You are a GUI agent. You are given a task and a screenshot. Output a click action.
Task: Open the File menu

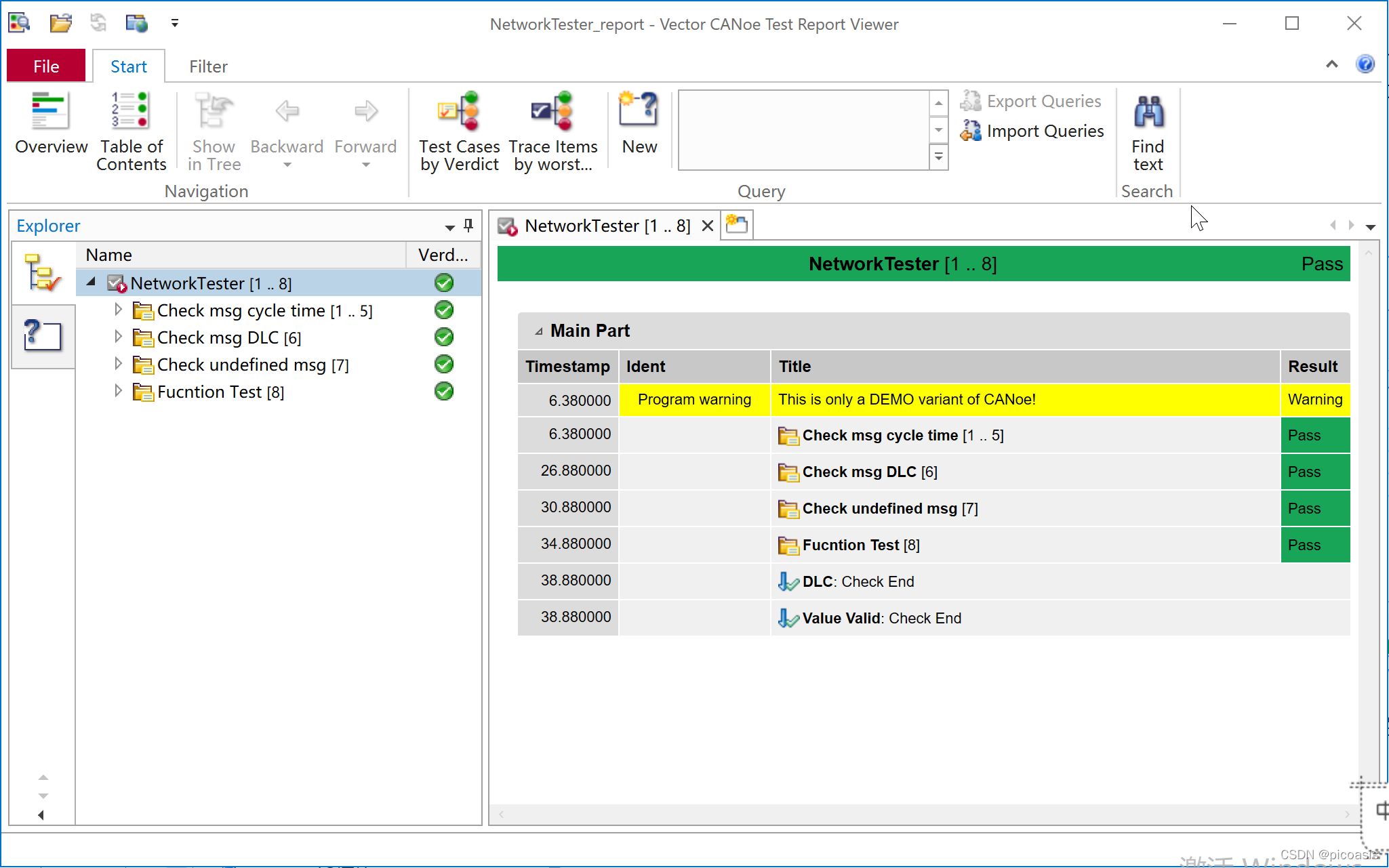(46, 66)
